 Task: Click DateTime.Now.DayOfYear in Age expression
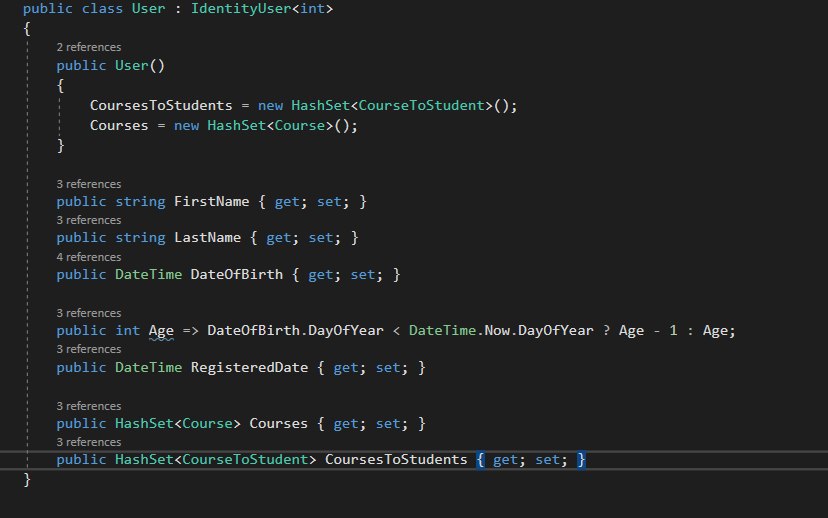(x=501, y=331)
